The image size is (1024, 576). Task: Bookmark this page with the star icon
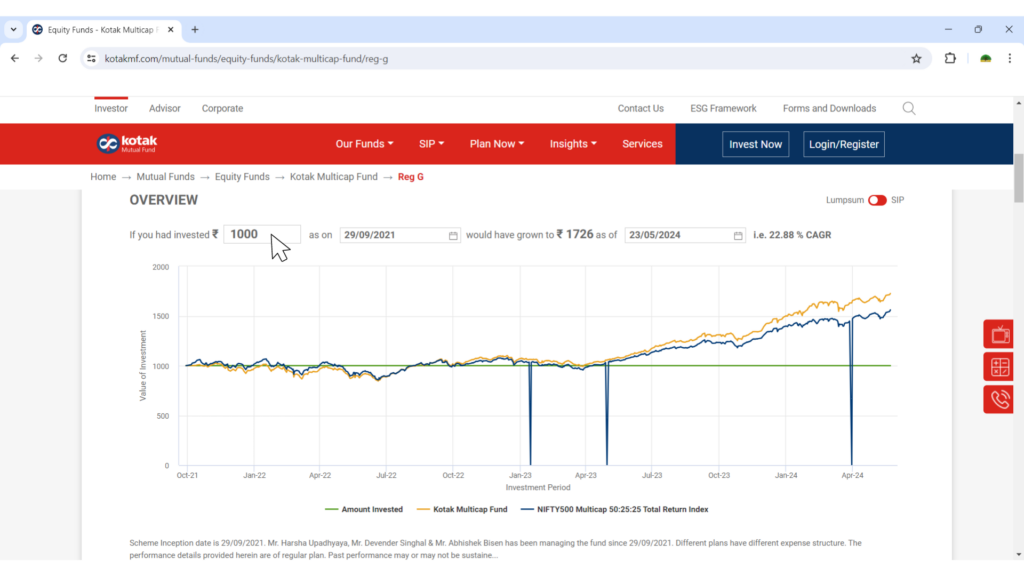coord(916,59)
